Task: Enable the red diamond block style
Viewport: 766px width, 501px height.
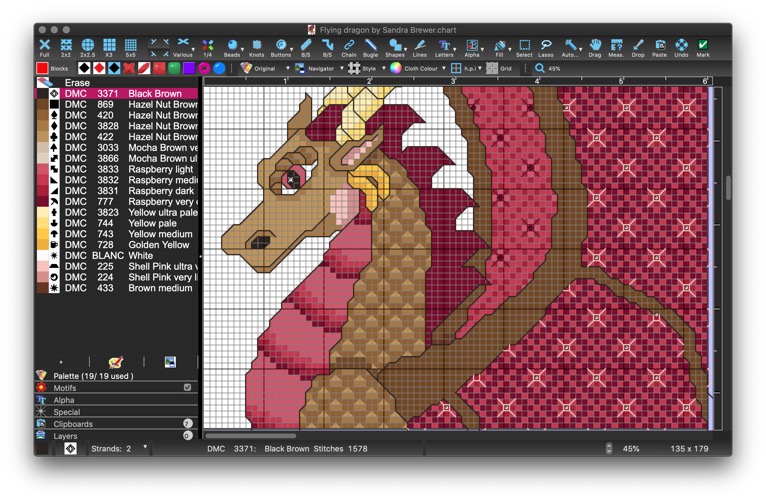Action: coord(99,68)
